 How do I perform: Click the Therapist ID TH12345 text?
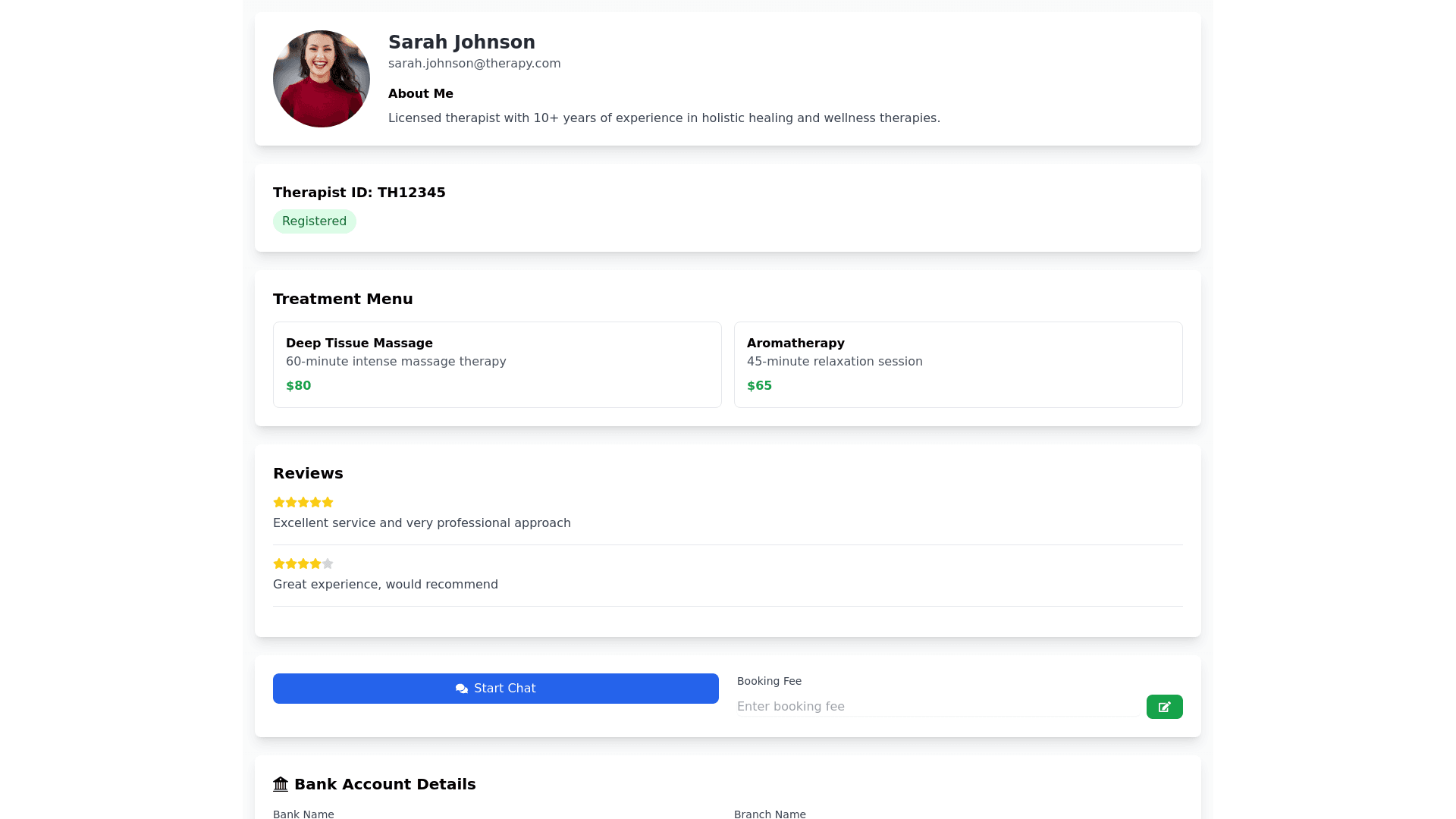(359, 193)
